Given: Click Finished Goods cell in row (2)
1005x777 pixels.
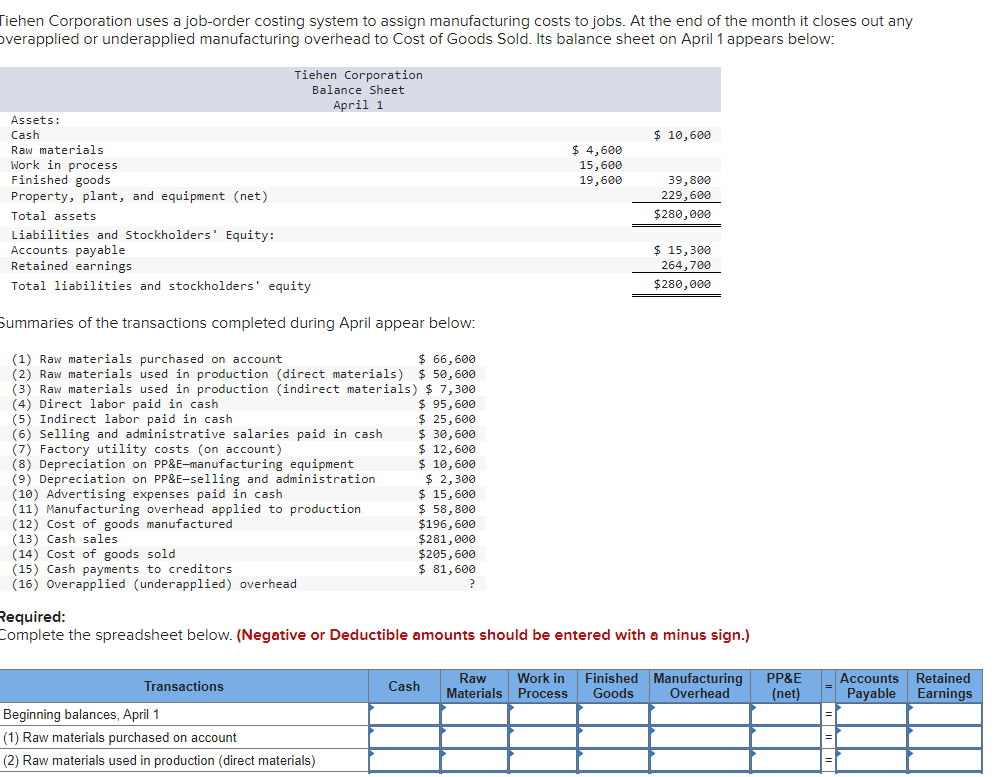Looking at the screenshot, I should pyautogui.click(x=613, y=760).
